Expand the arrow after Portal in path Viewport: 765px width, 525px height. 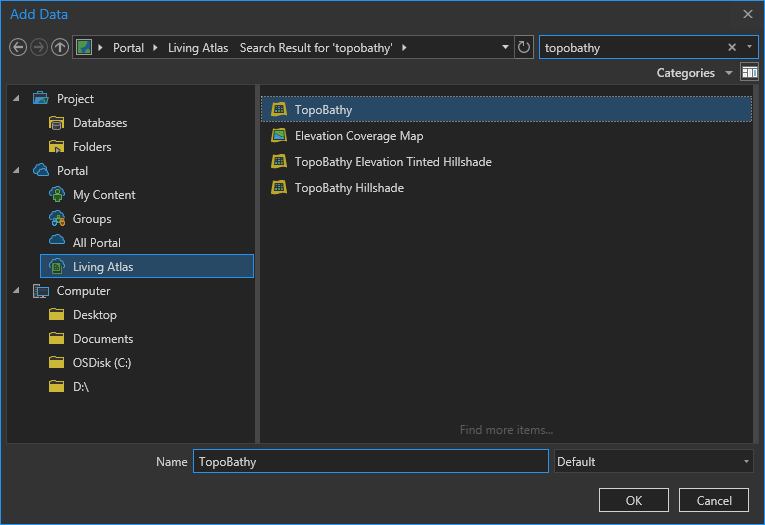(155, 47)
